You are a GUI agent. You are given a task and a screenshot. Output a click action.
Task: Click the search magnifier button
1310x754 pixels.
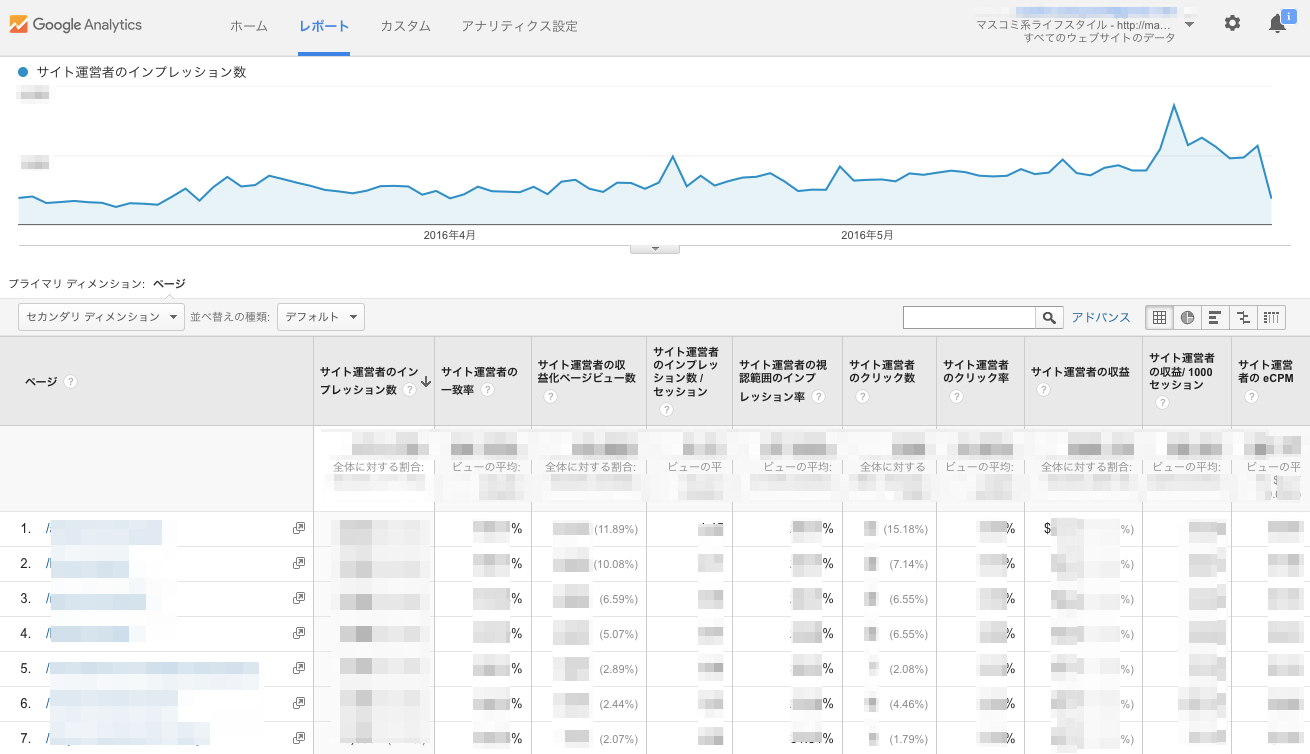point(1049,317)
